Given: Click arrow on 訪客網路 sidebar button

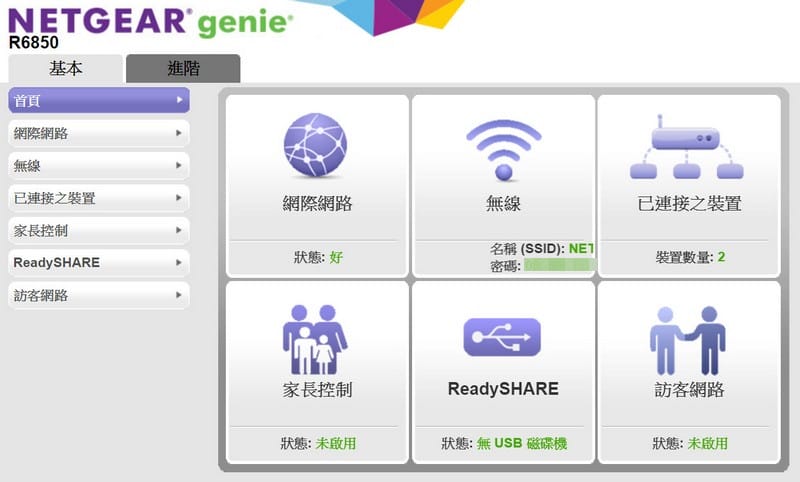Looking at the screenshot, I should point(179,295).
